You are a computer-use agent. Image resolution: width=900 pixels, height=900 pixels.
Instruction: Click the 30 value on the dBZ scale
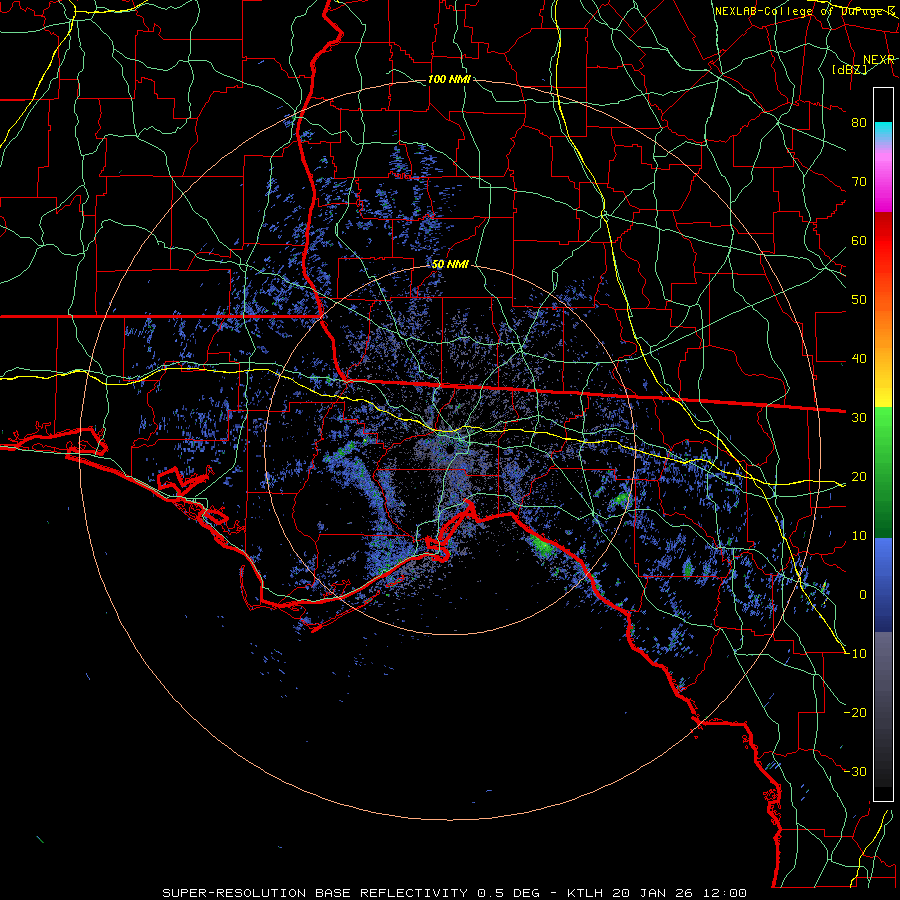coord(859,417)
